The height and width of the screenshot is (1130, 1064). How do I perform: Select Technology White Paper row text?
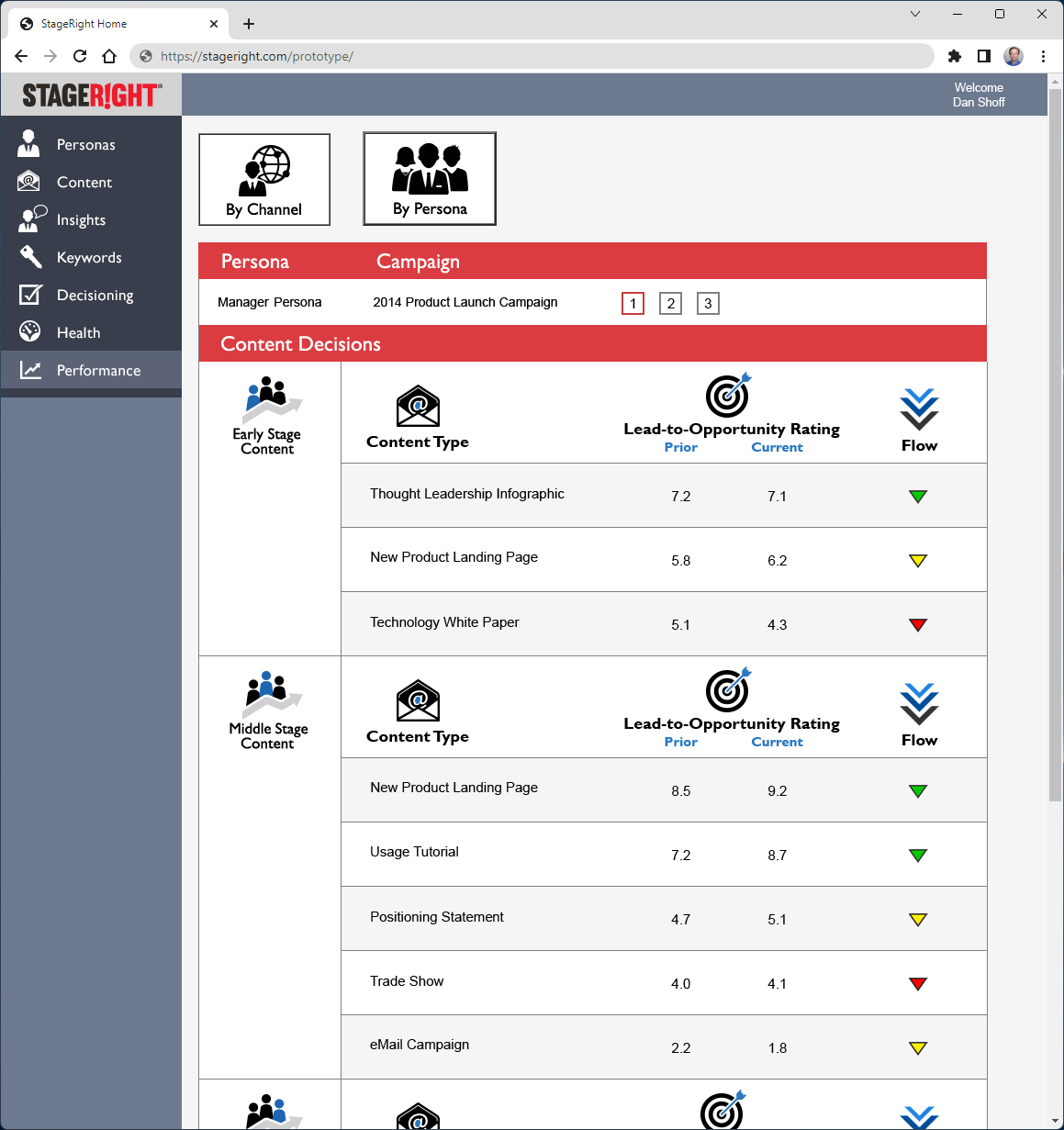(444, 622)
